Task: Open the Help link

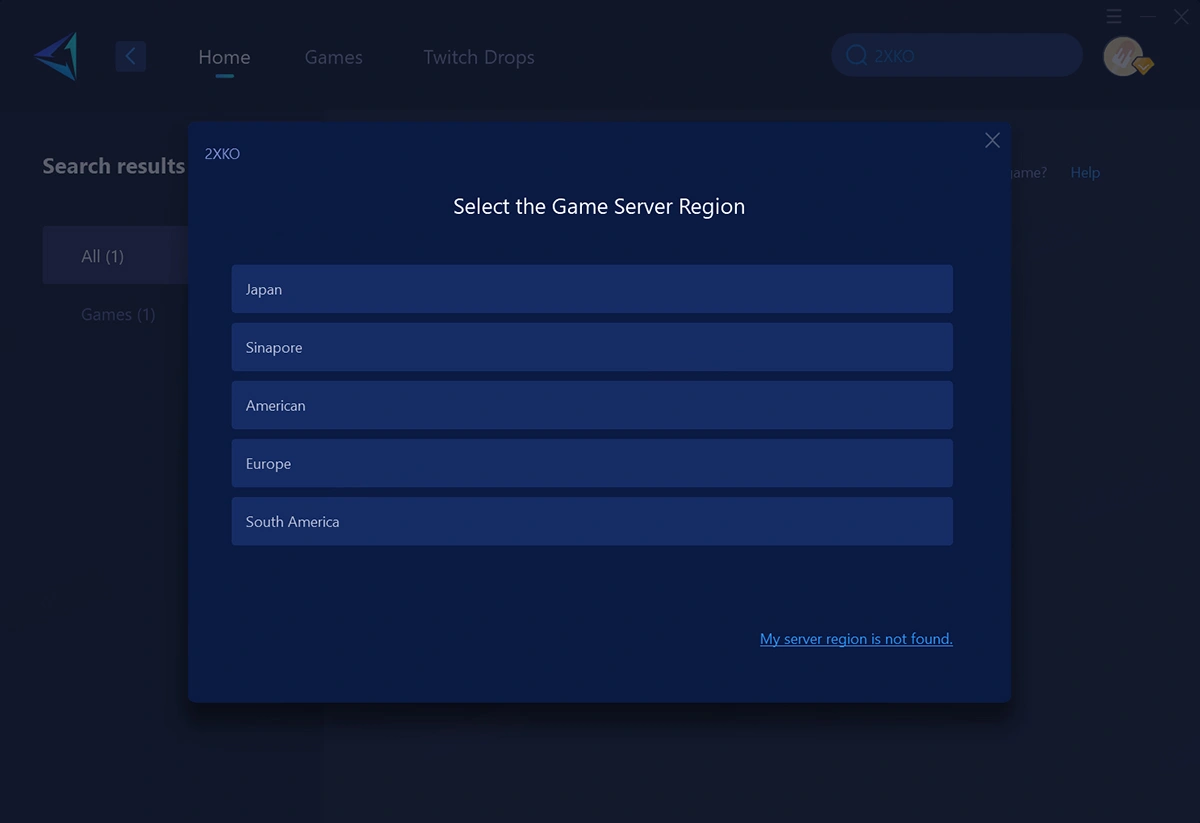Action: click(1085, 173)
